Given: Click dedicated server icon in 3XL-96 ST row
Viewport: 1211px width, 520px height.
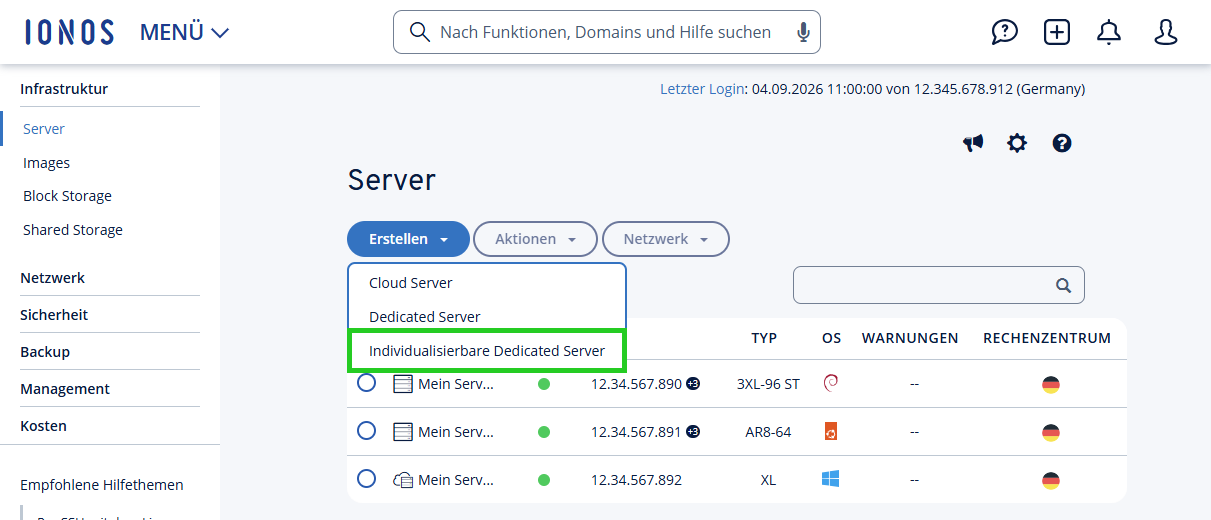Looking at the screenshot, I should (403, 384).
